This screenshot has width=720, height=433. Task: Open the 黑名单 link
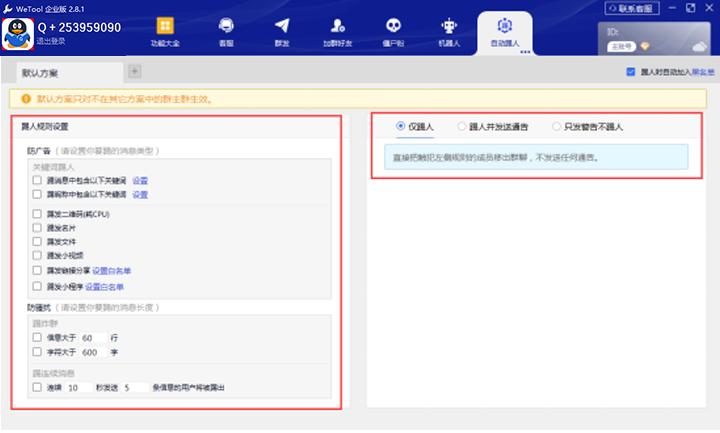(x=703, y=72)
